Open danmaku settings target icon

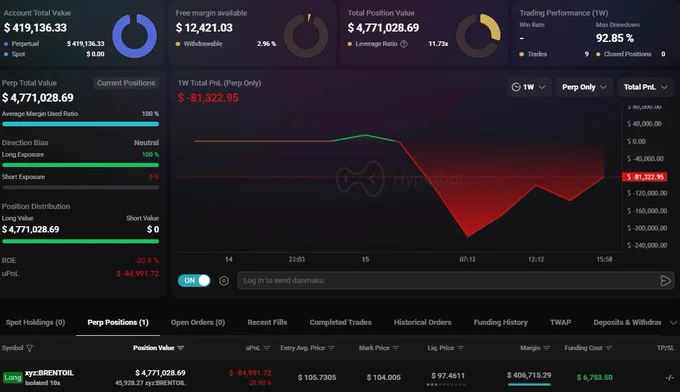pos(224,281)
